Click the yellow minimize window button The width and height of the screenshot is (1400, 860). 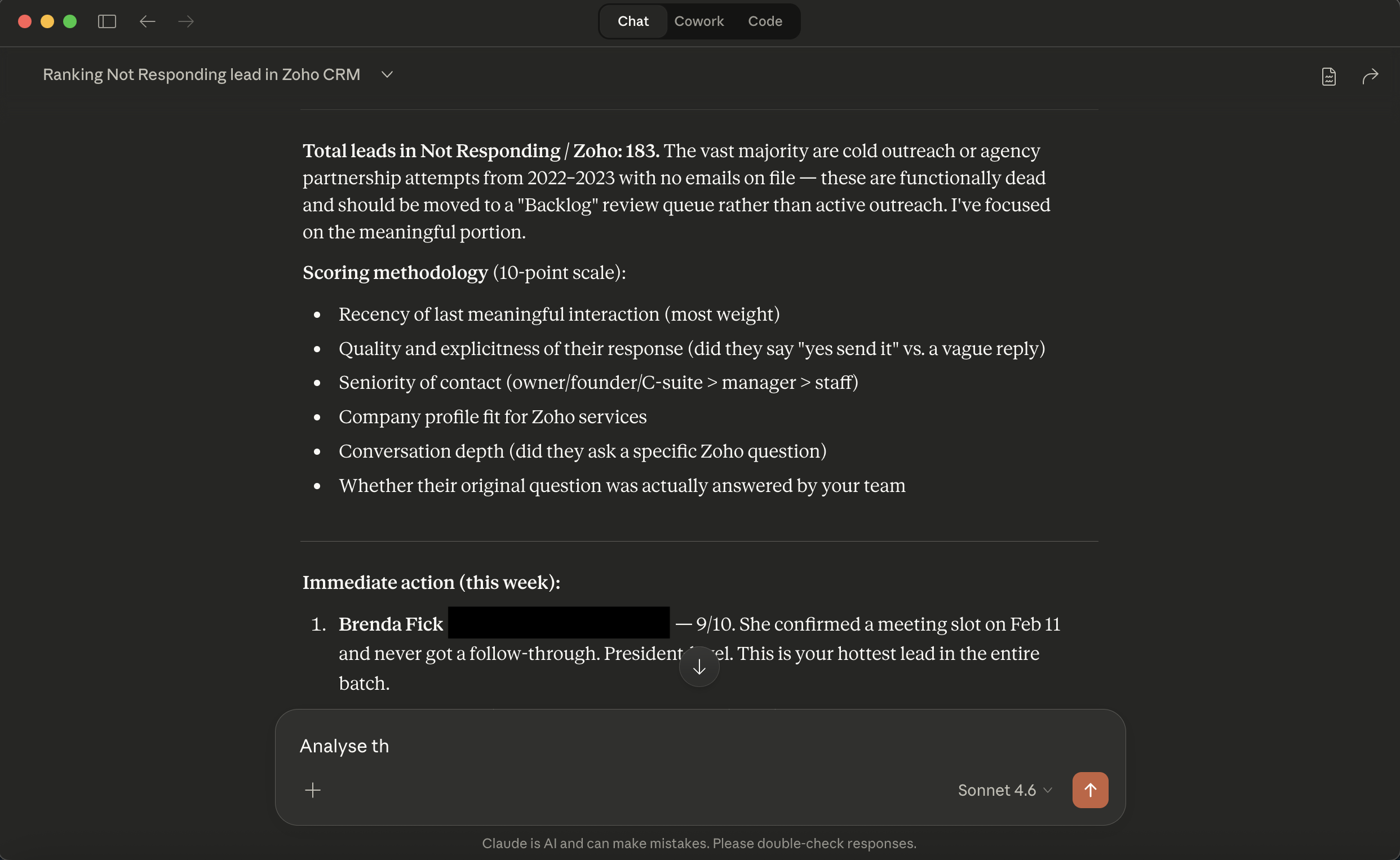47,21
